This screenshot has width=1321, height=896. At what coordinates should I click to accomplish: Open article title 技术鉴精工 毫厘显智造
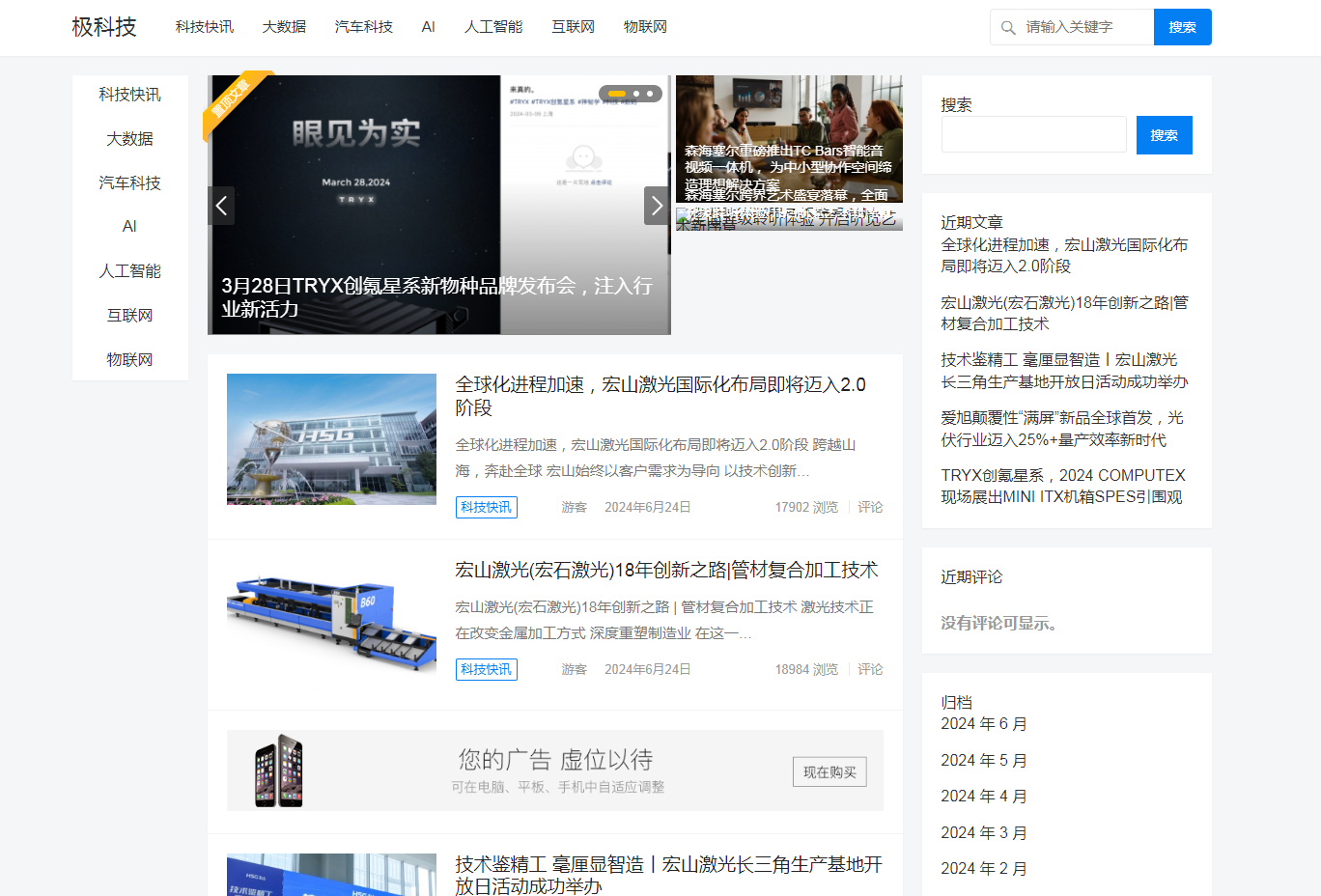click(x=669, y=875)
